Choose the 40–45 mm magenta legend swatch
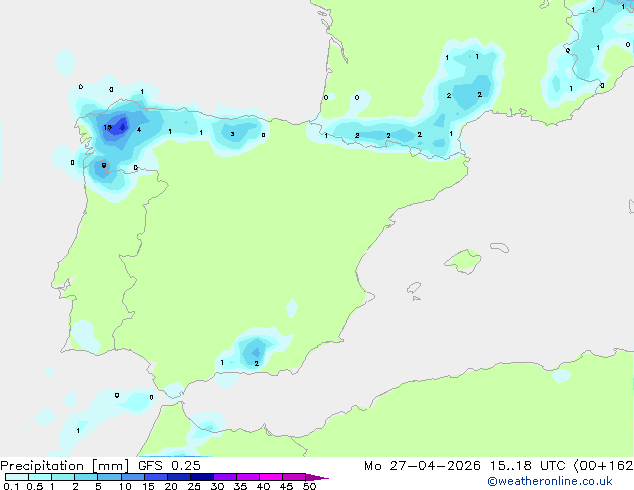The height and width of the screenshot is (490, 634). (x=271, y=477)
